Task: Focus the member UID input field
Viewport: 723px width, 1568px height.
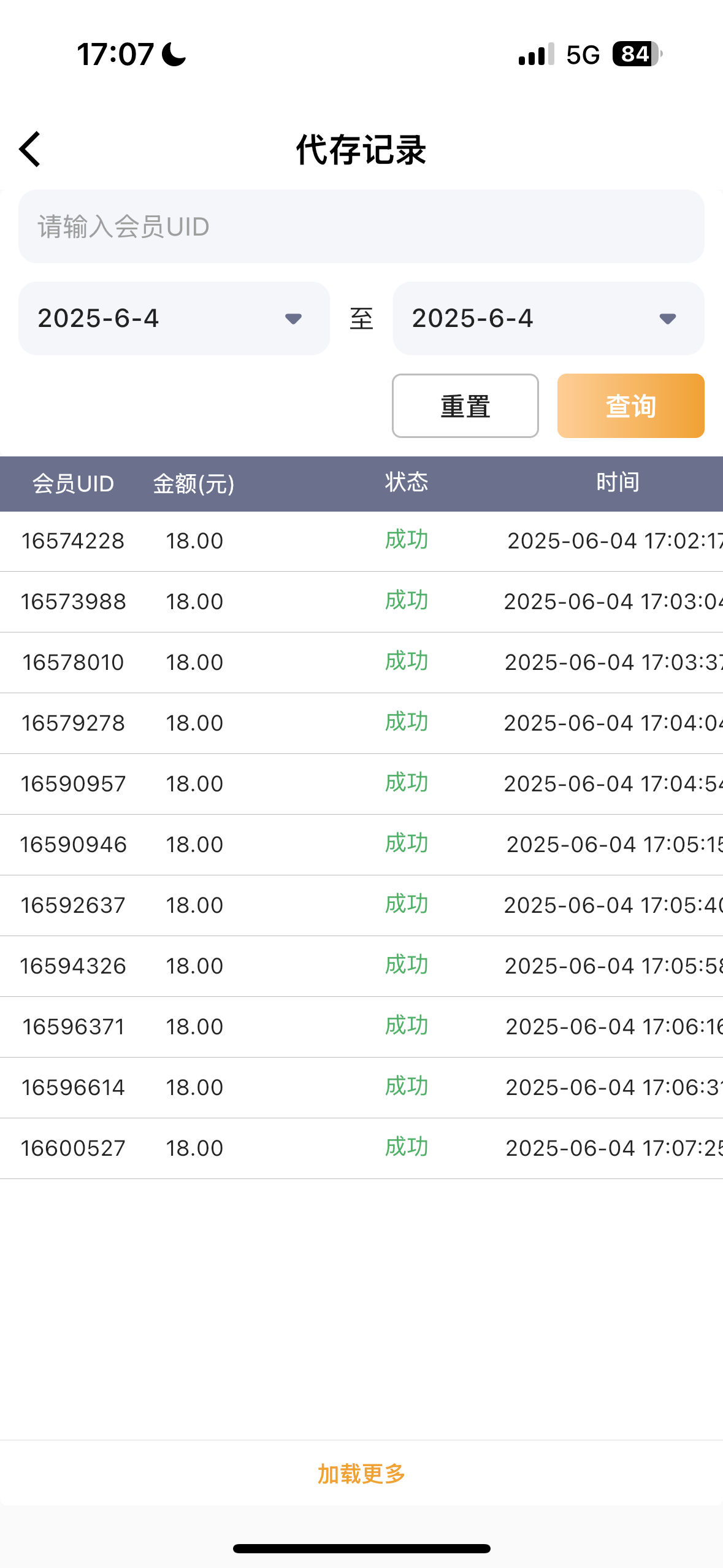Action: pyautogui.click(x=361, y=226)
